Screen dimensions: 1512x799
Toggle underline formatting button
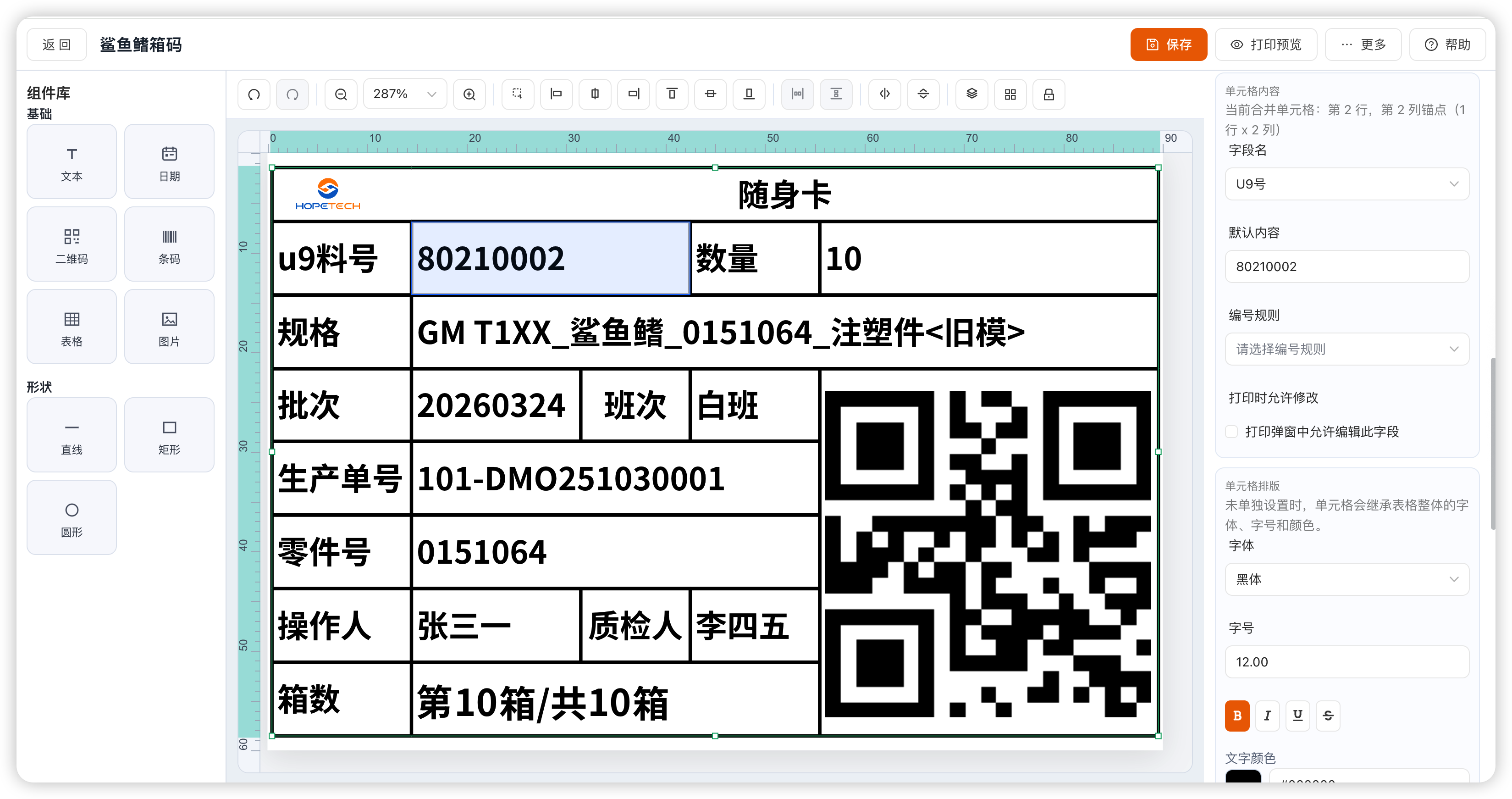(x=1298, y=716)
